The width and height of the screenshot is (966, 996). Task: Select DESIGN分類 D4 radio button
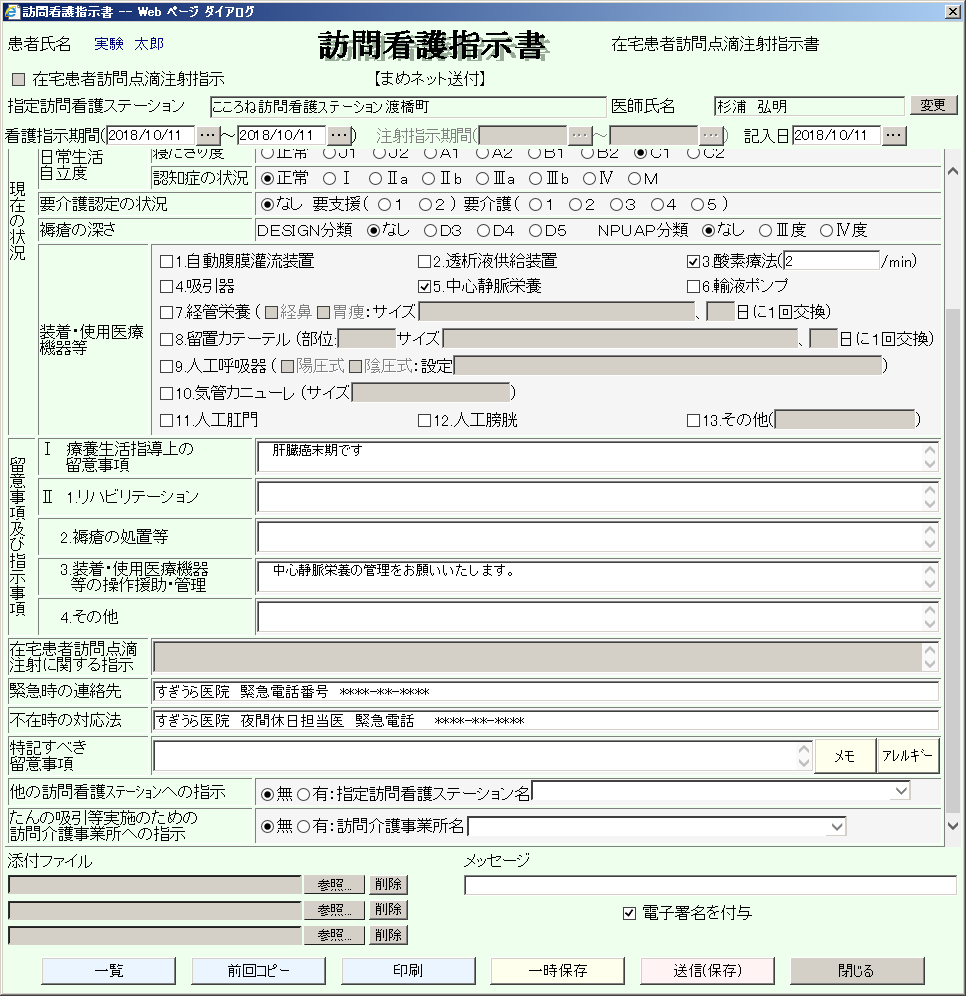pos(483,231)
